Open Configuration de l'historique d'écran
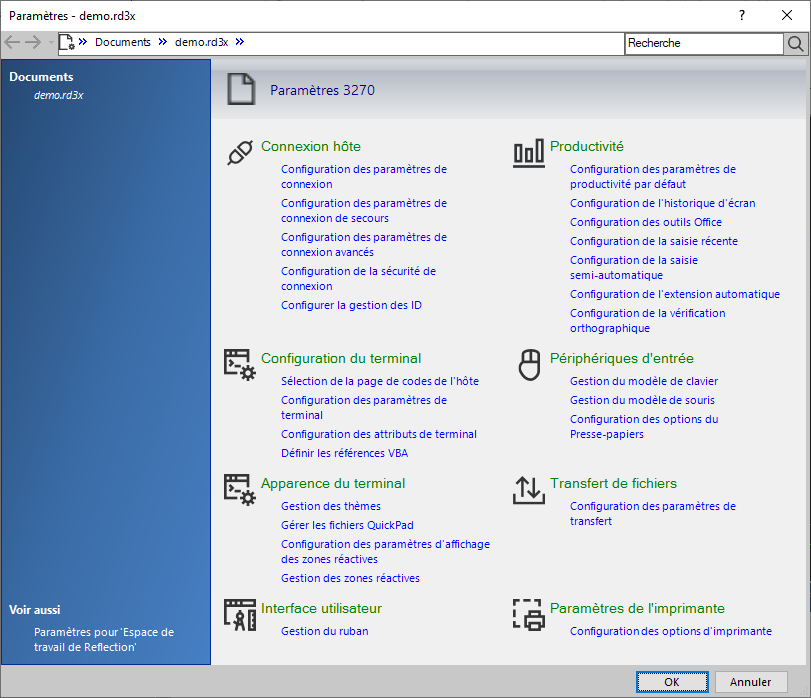The width and height of the screenshot is (811, 698). tap(663, 203)
